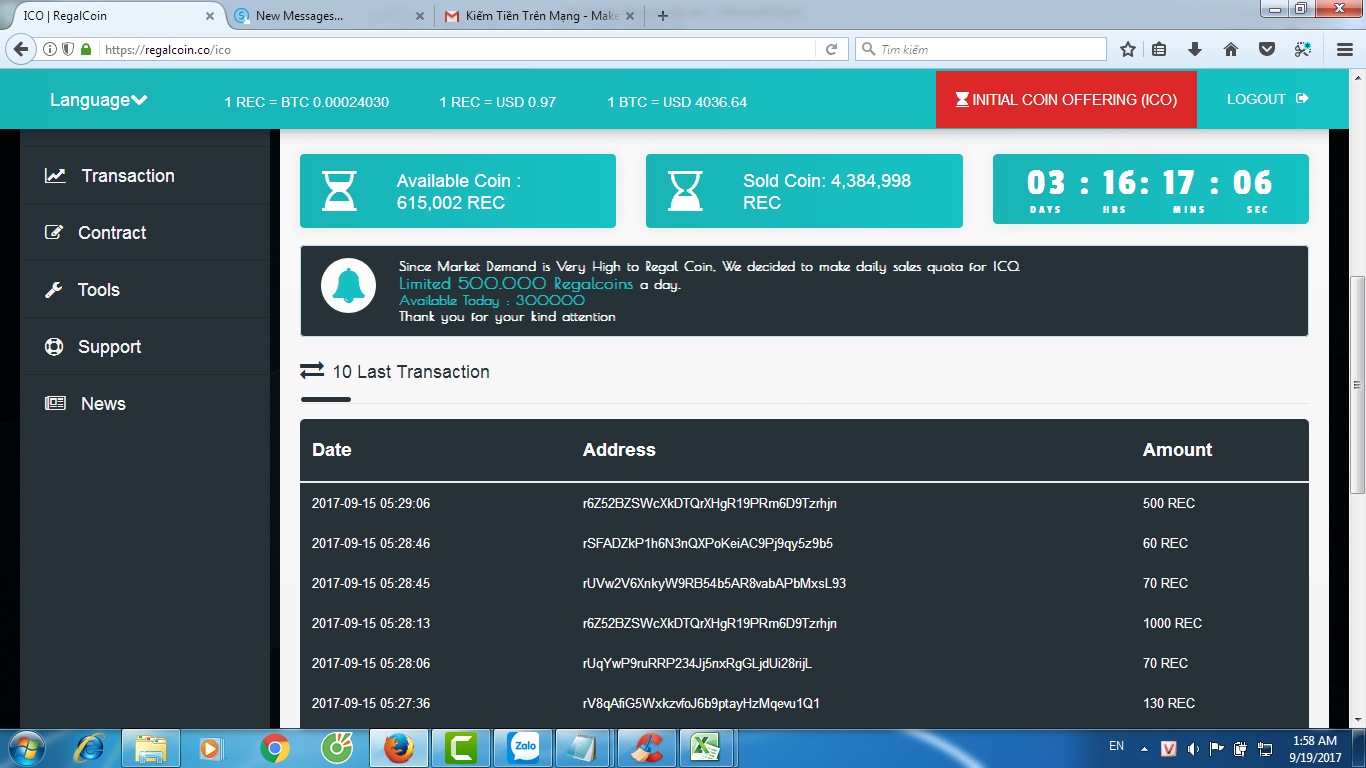Click the site information icon in address bar
The image size is (1366, 768).
pyautogui.click(x=50, y=49)
